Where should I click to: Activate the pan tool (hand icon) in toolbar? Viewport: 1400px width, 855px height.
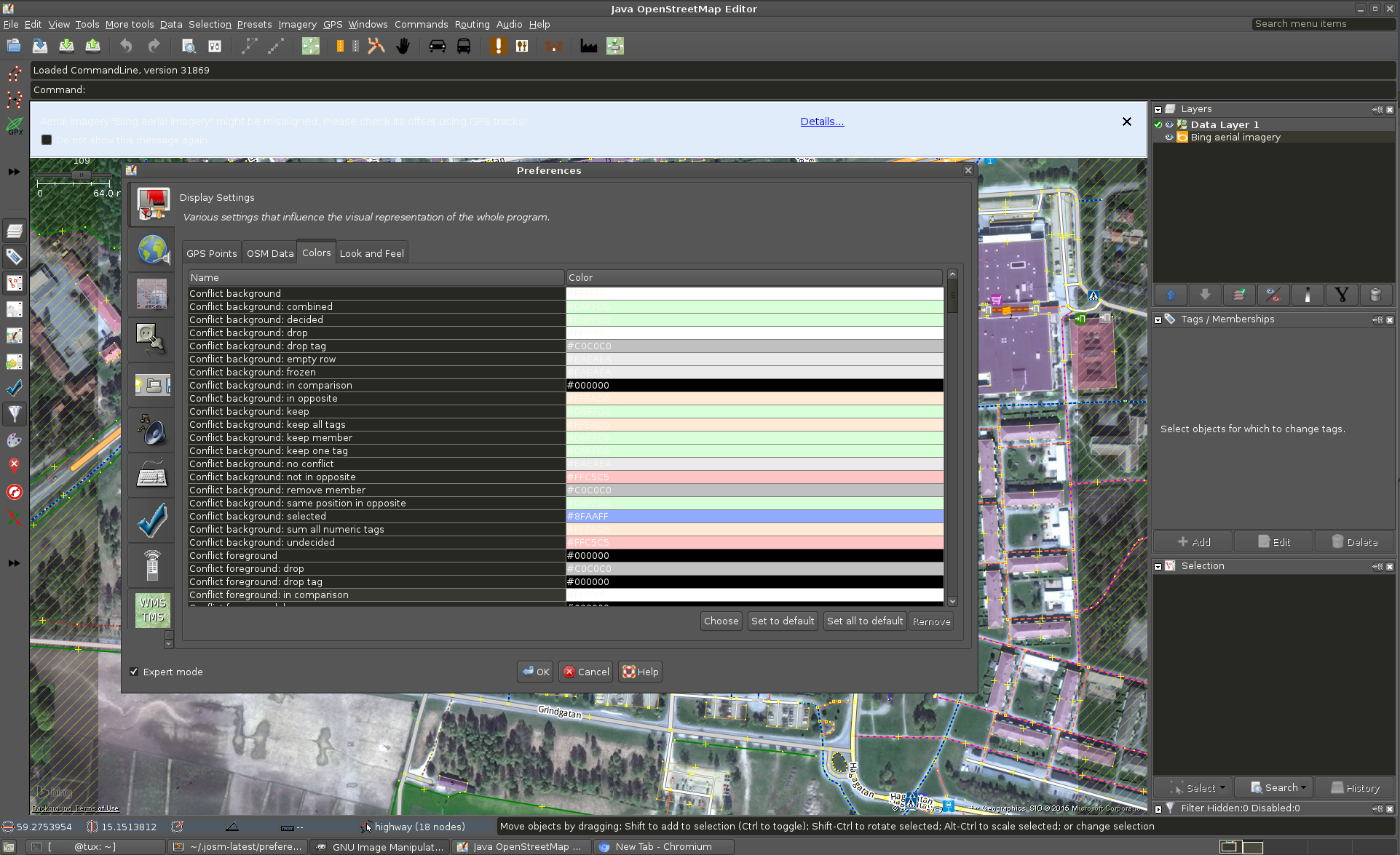403,46
